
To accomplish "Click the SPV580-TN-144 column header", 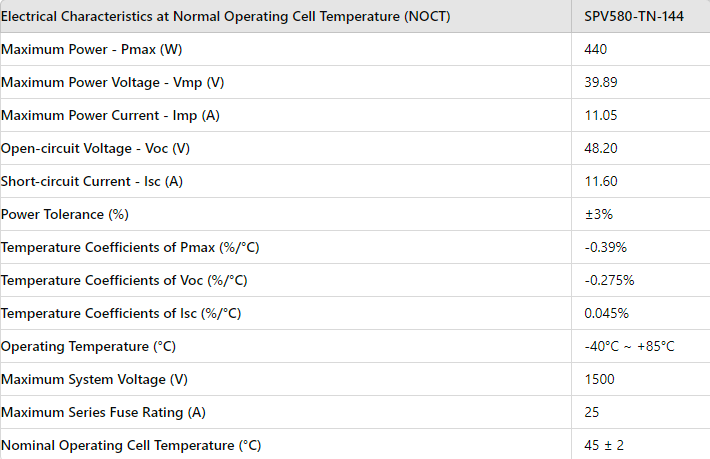I will [634, 16].
